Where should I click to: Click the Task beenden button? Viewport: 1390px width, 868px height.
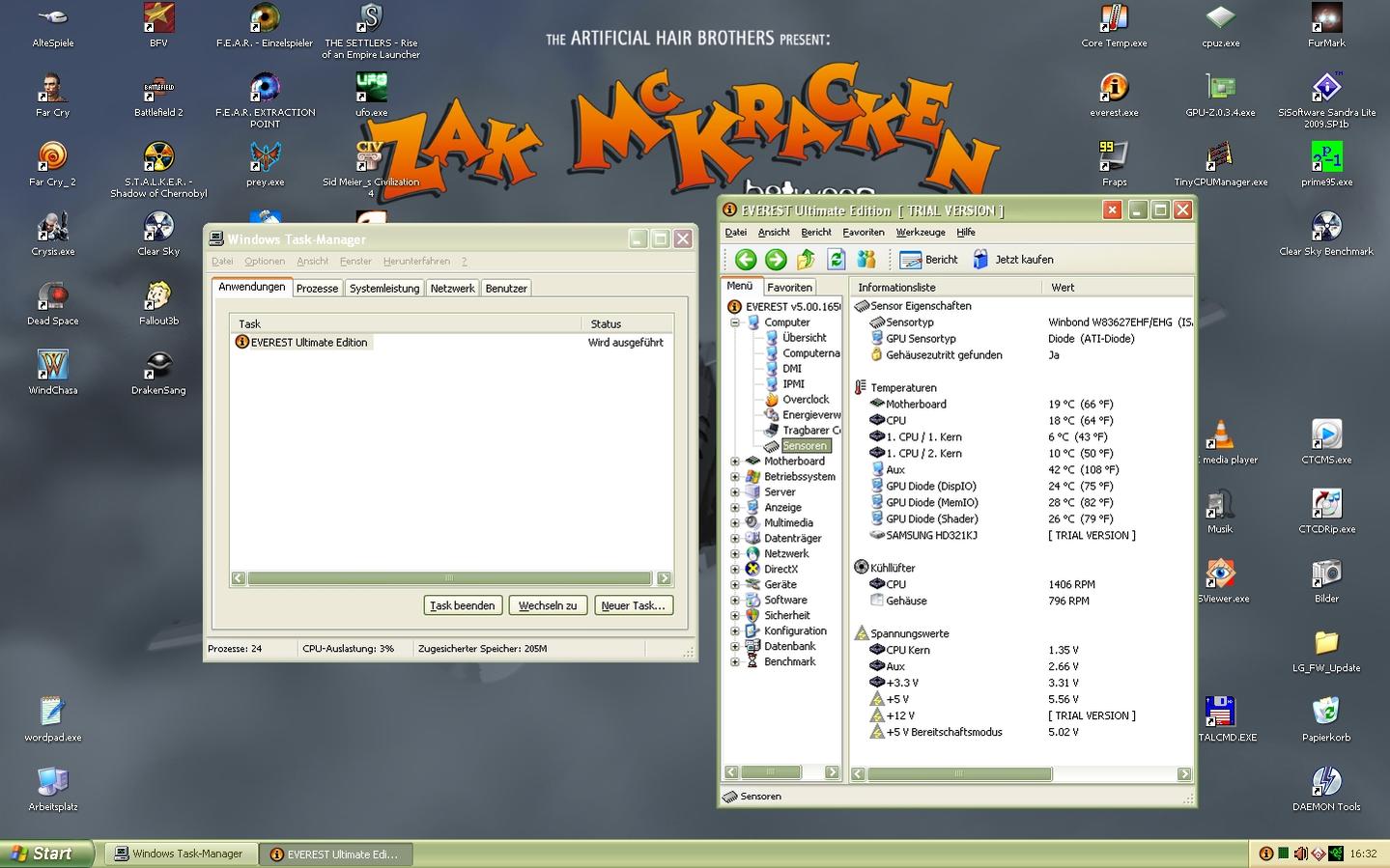point(462,605)
